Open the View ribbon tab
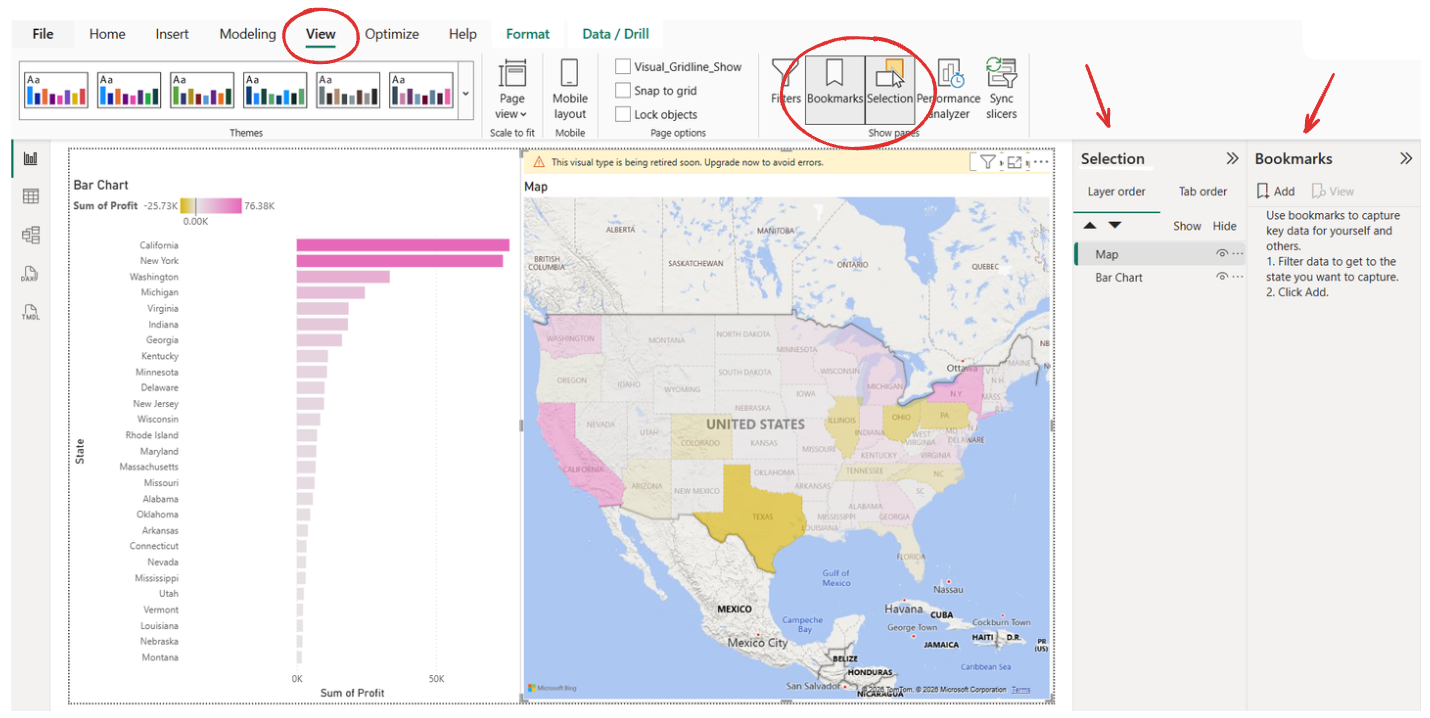This screenshot has height=718, width=1430. 321,34
